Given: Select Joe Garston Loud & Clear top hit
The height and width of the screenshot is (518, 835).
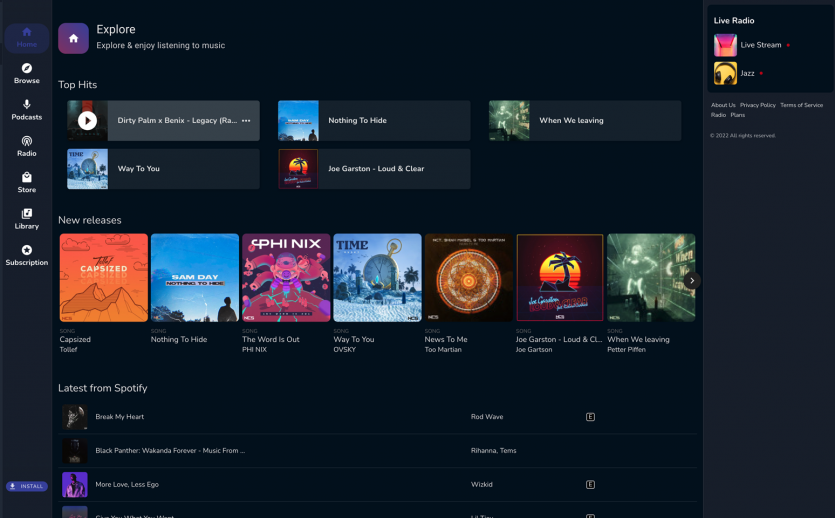Looking at the screenshot, I should 374,169.
